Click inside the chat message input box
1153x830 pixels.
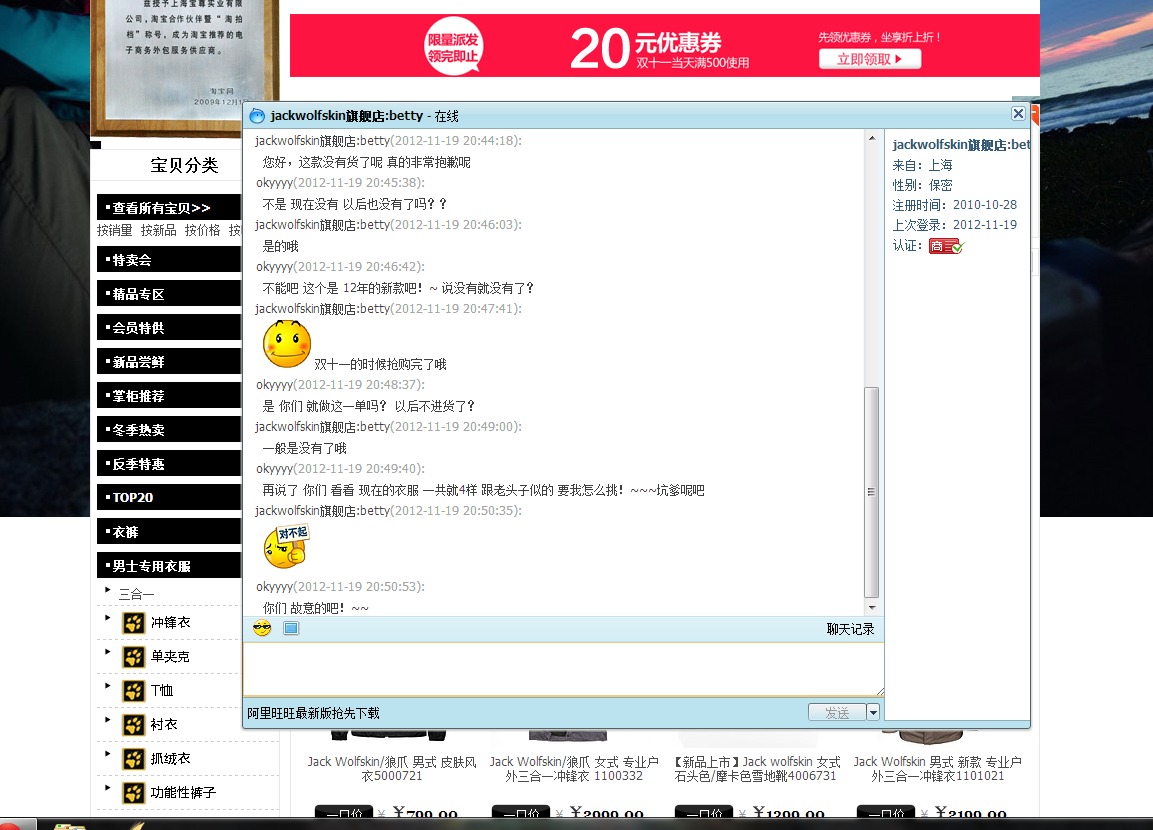click(563, 668)
